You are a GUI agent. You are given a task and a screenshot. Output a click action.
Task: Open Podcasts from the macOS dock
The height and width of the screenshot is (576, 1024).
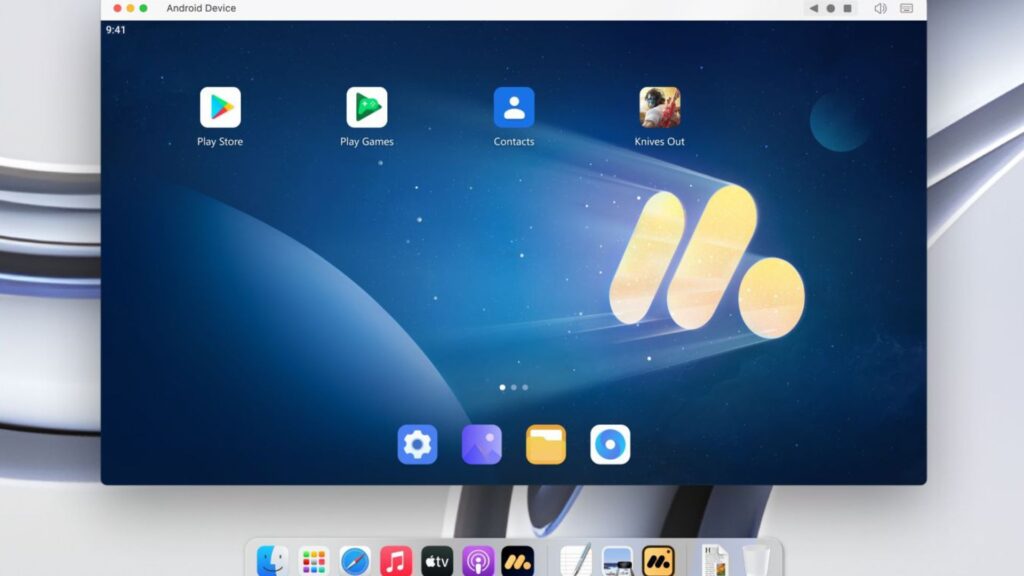pyautogui.click(x=478, y=561)
